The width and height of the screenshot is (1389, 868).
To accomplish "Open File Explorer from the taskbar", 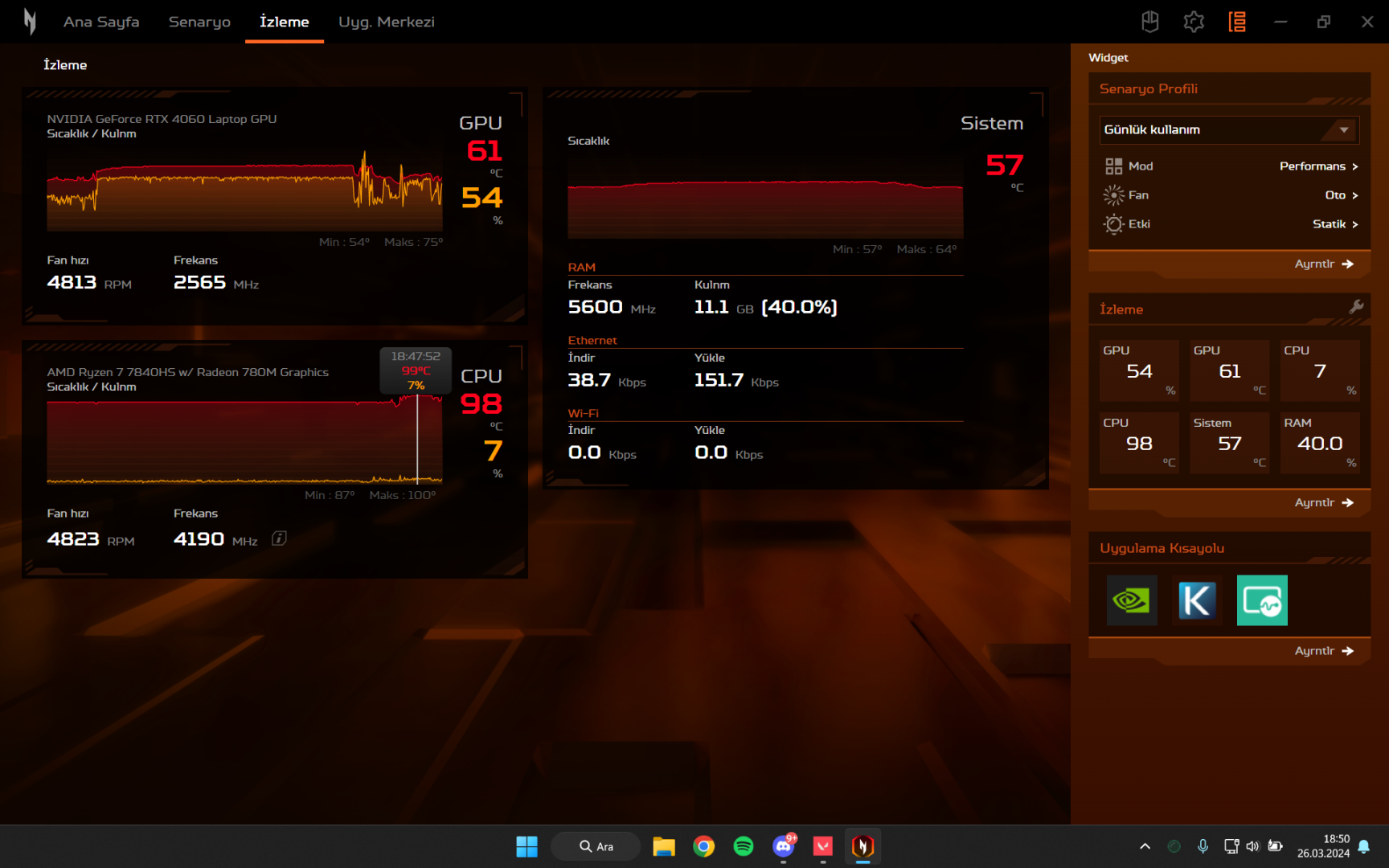I will click(663, 846).
